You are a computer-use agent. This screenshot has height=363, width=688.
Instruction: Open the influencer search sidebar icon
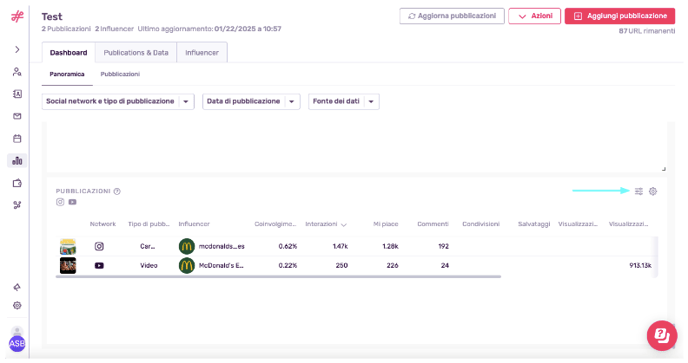[17, 72]
